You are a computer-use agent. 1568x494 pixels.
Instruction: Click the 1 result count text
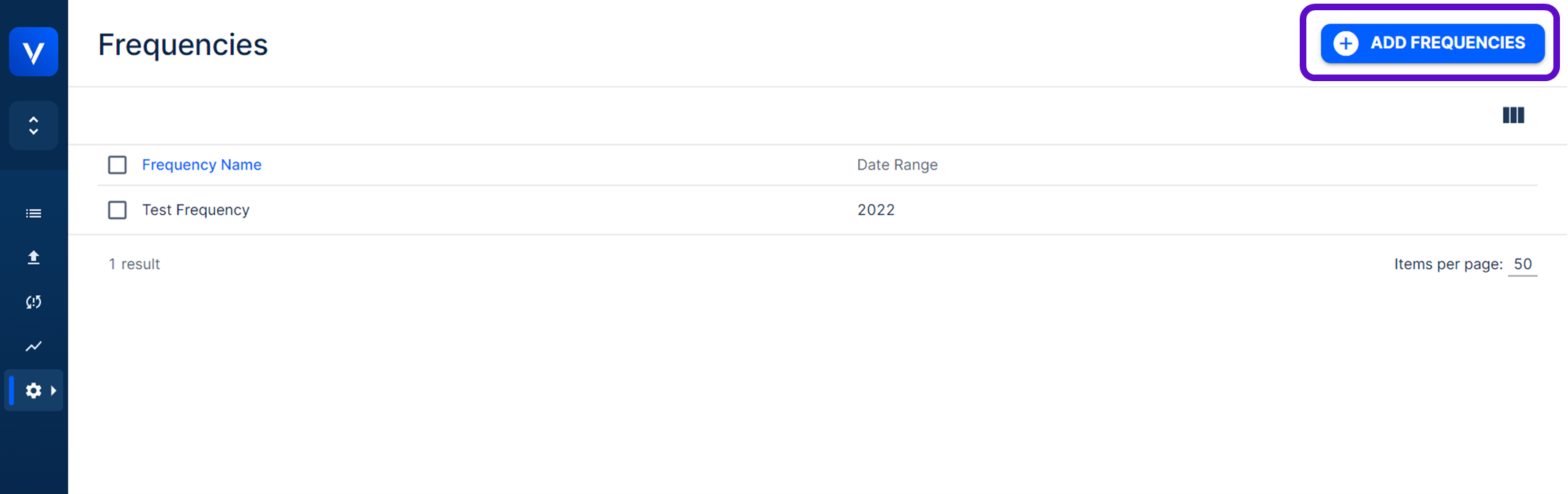click(135, 265)
